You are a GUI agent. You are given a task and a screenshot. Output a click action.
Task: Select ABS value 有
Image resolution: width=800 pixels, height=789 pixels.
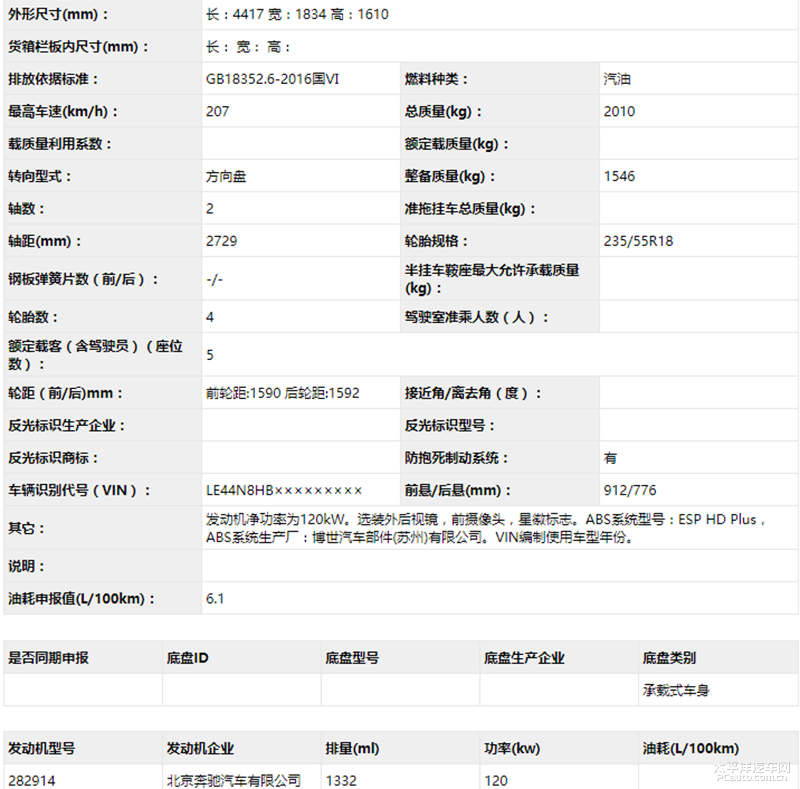pos(610,458)
